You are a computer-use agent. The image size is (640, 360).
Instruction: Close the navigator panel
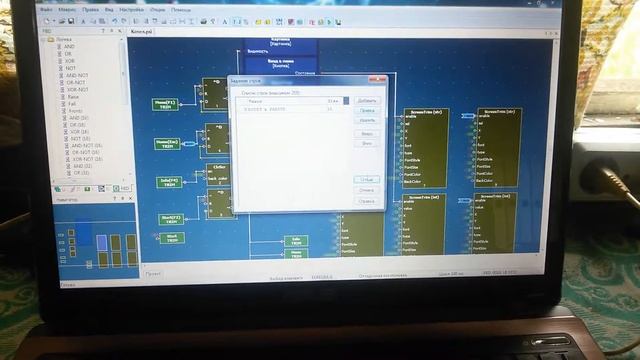(x=131, y=198)
